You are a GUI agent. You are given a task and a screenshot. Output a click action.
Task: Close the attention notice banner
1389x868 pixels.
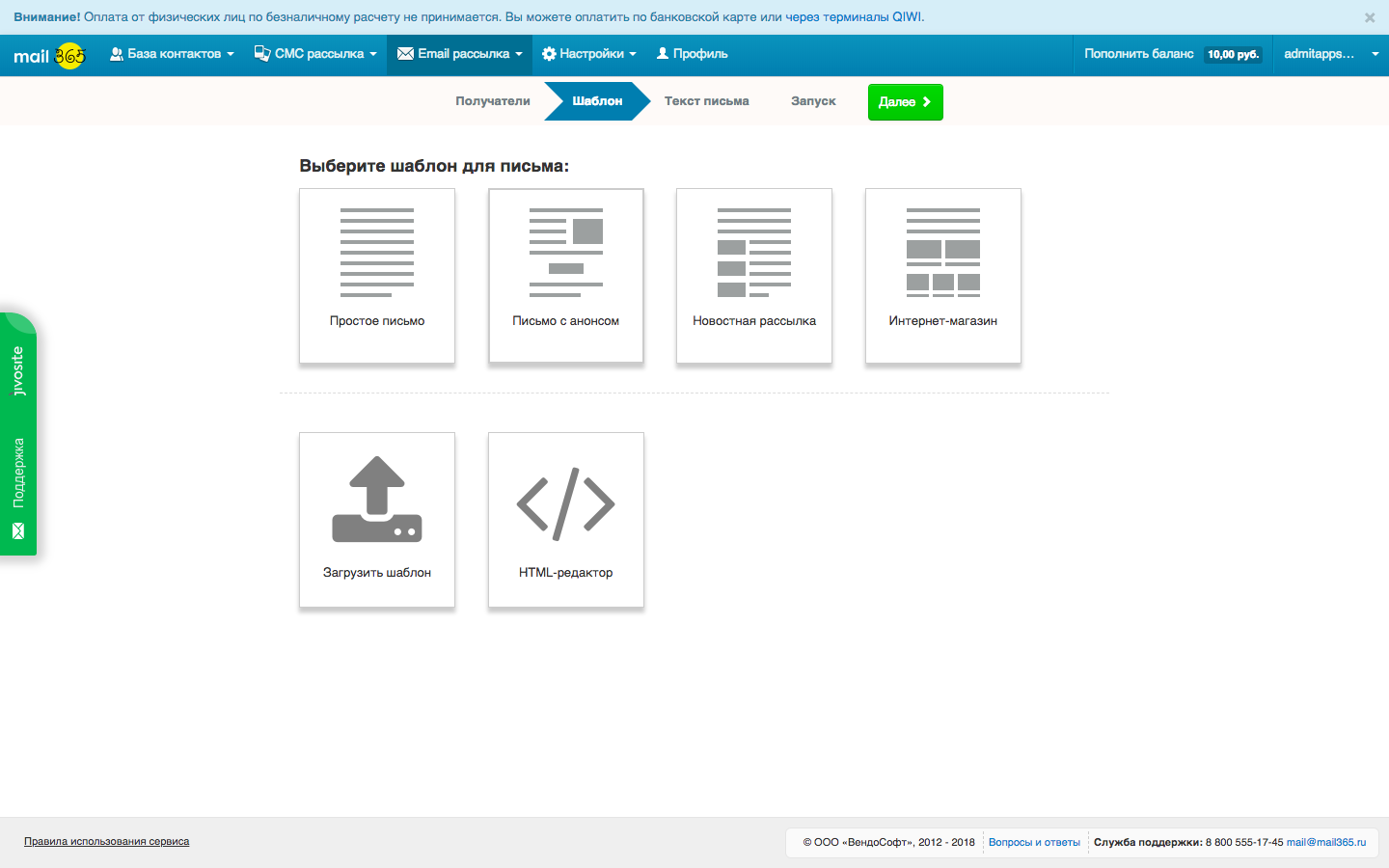(1370, 17)
